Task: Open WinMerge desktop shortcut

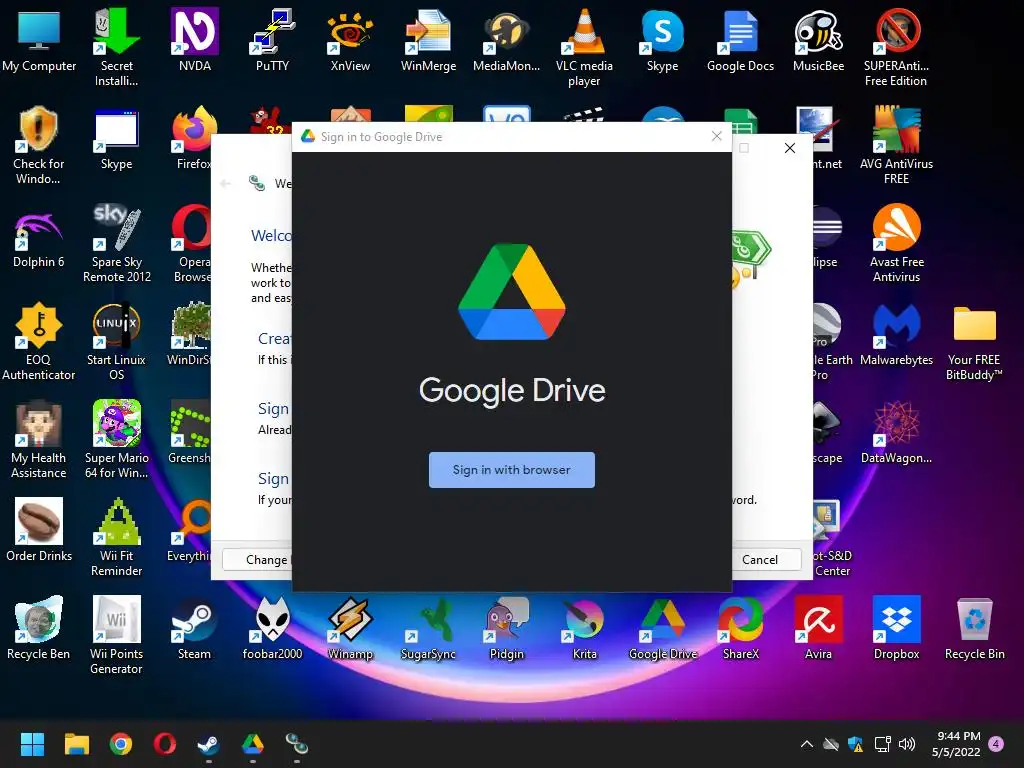Action: [x=428, y=40]
